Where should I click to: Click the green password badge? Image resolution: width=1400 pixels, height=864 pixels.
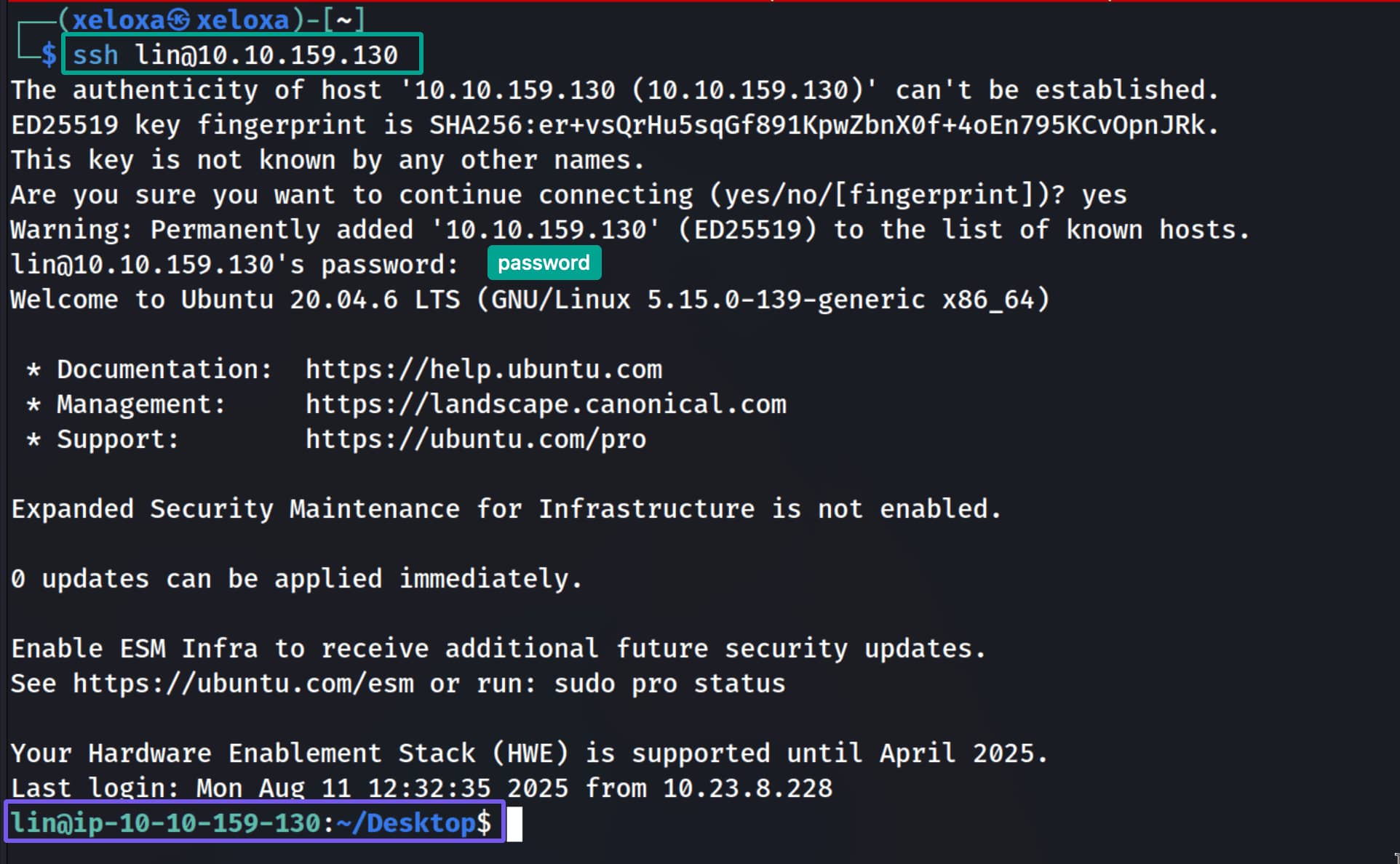(x=544, y=263)
